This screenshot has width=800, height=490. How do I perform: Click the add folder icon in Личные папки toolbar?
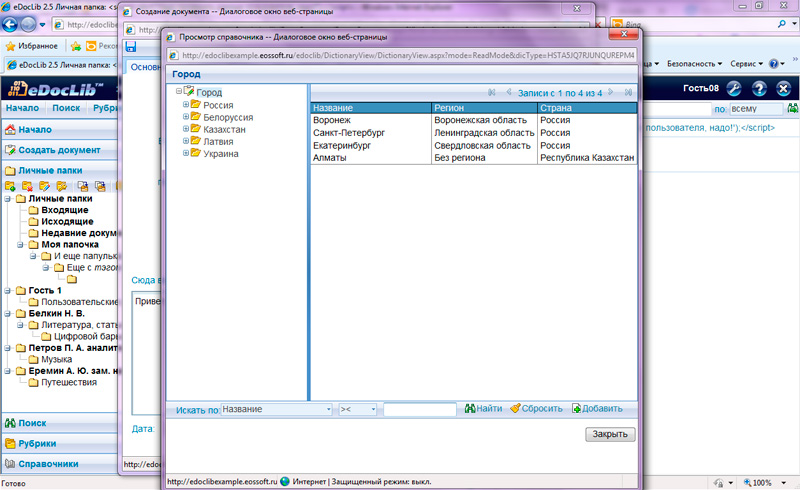click(10, 186)
